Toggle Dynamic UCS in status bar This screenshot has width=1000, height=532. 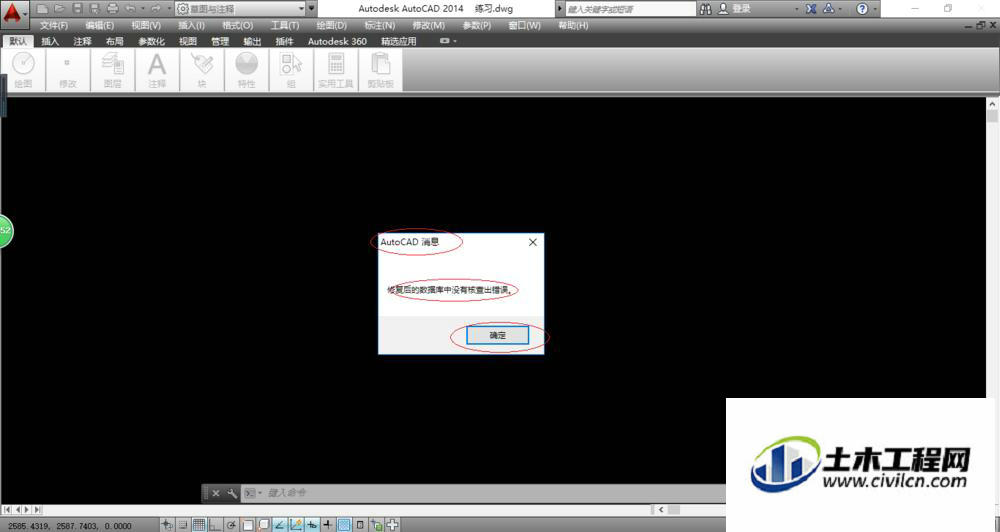coord(296,525)
